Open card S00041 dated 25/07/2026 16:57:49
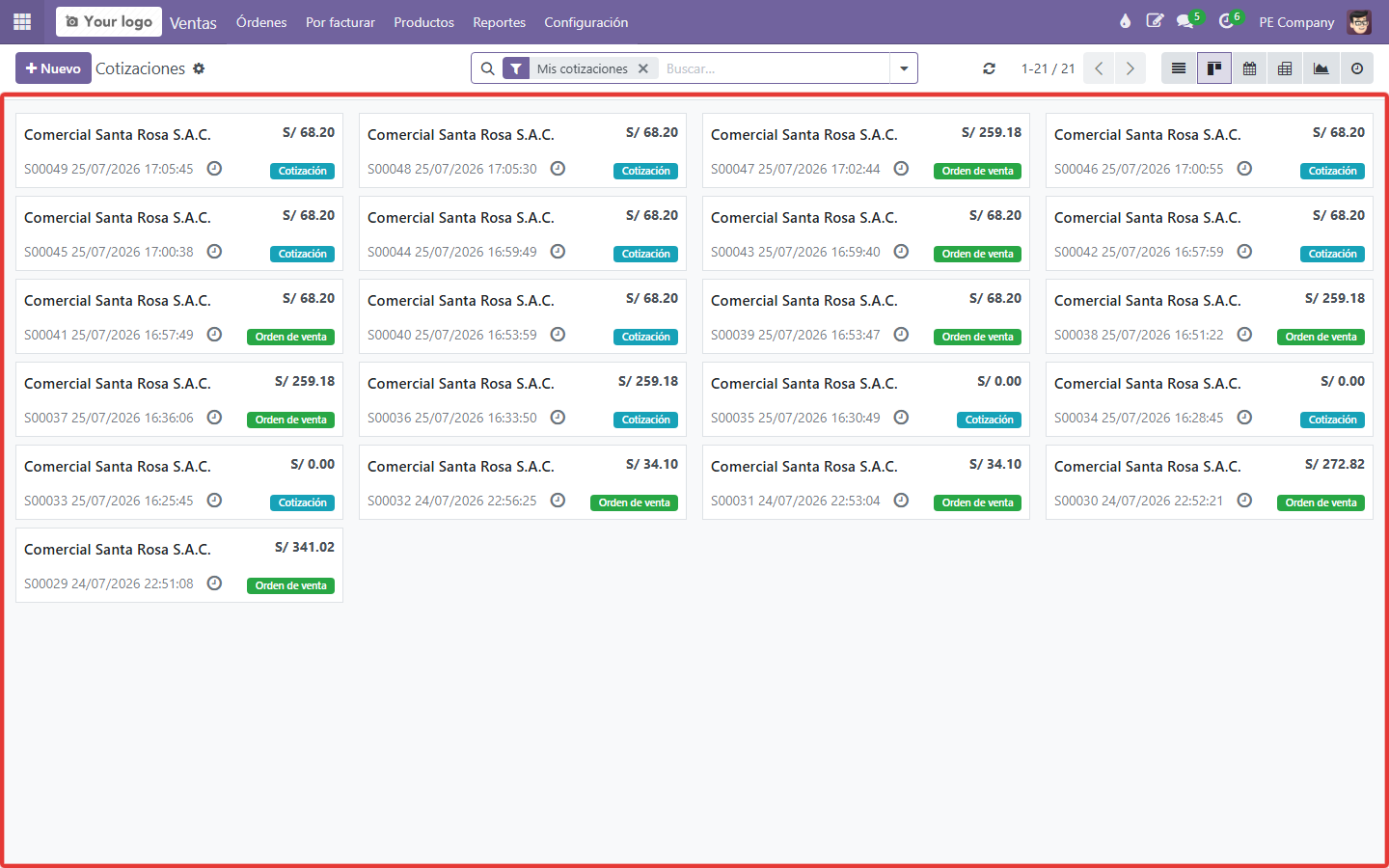 tap(179, 316)
